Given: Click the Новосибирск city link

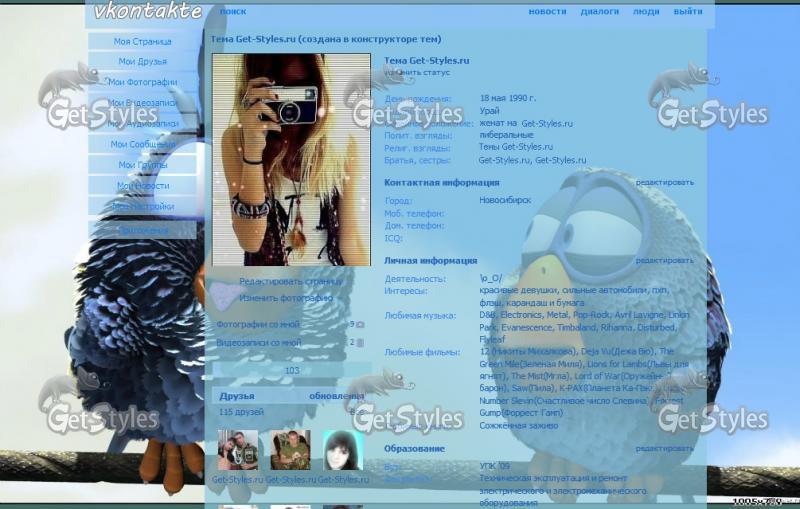Looking at the screenshot, I should [x=505, y=200].
